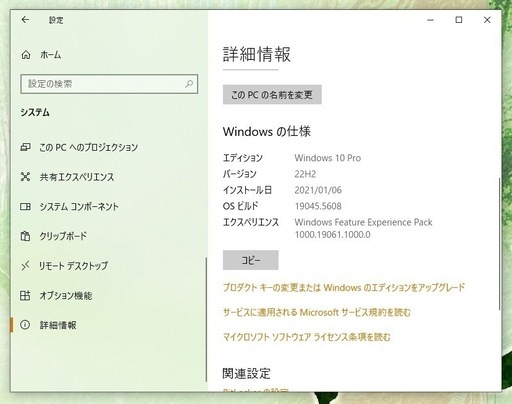Click the コピー button
The height and width of the screenshot is (404, 512).
tap(250, 260)
